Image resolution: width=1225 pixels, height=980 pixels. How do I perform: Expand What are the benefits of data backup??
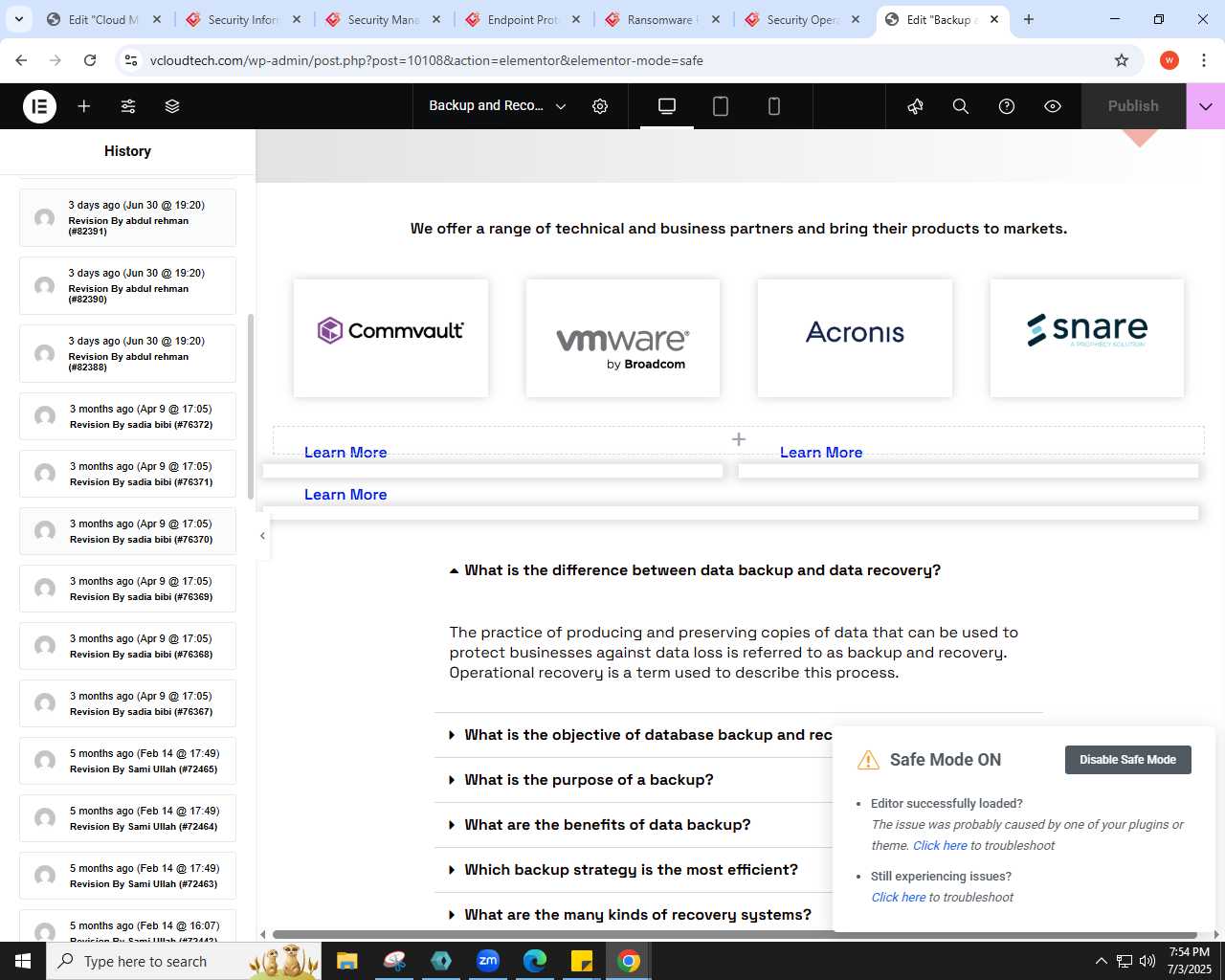(x=600, y=825)
